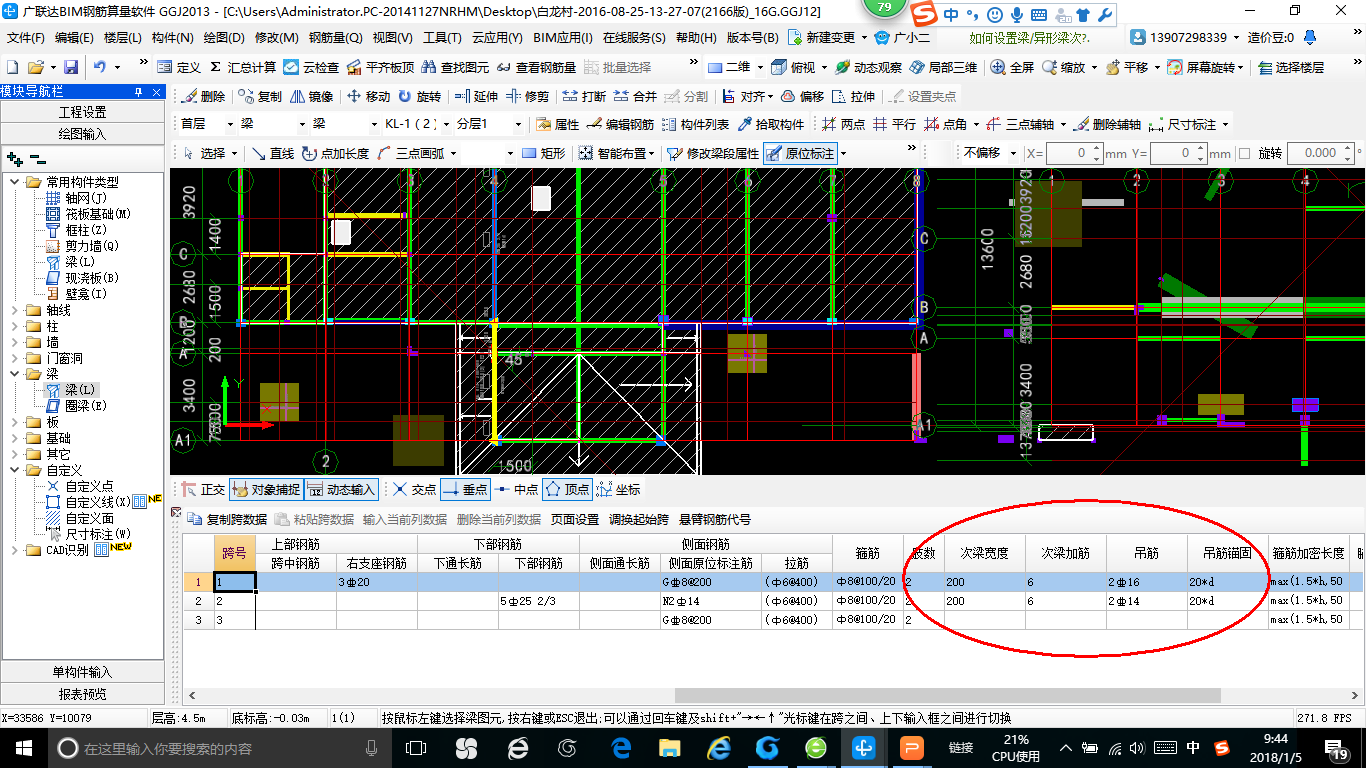The image size is (1366, 768).
Task: Click the undo arrow icon
Action: (100, 67)
